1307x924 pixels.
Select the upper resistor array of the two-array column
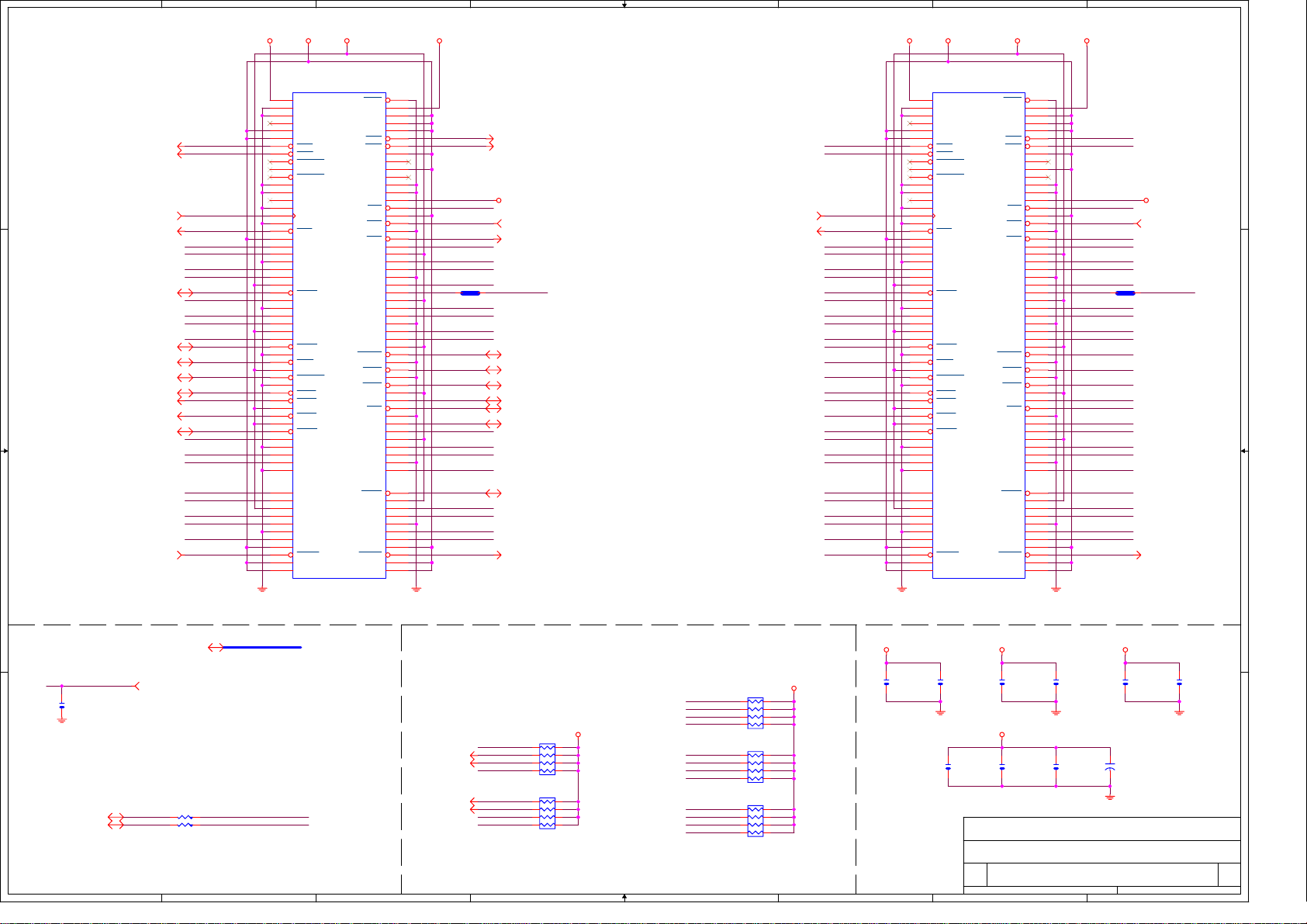[547, 759]
